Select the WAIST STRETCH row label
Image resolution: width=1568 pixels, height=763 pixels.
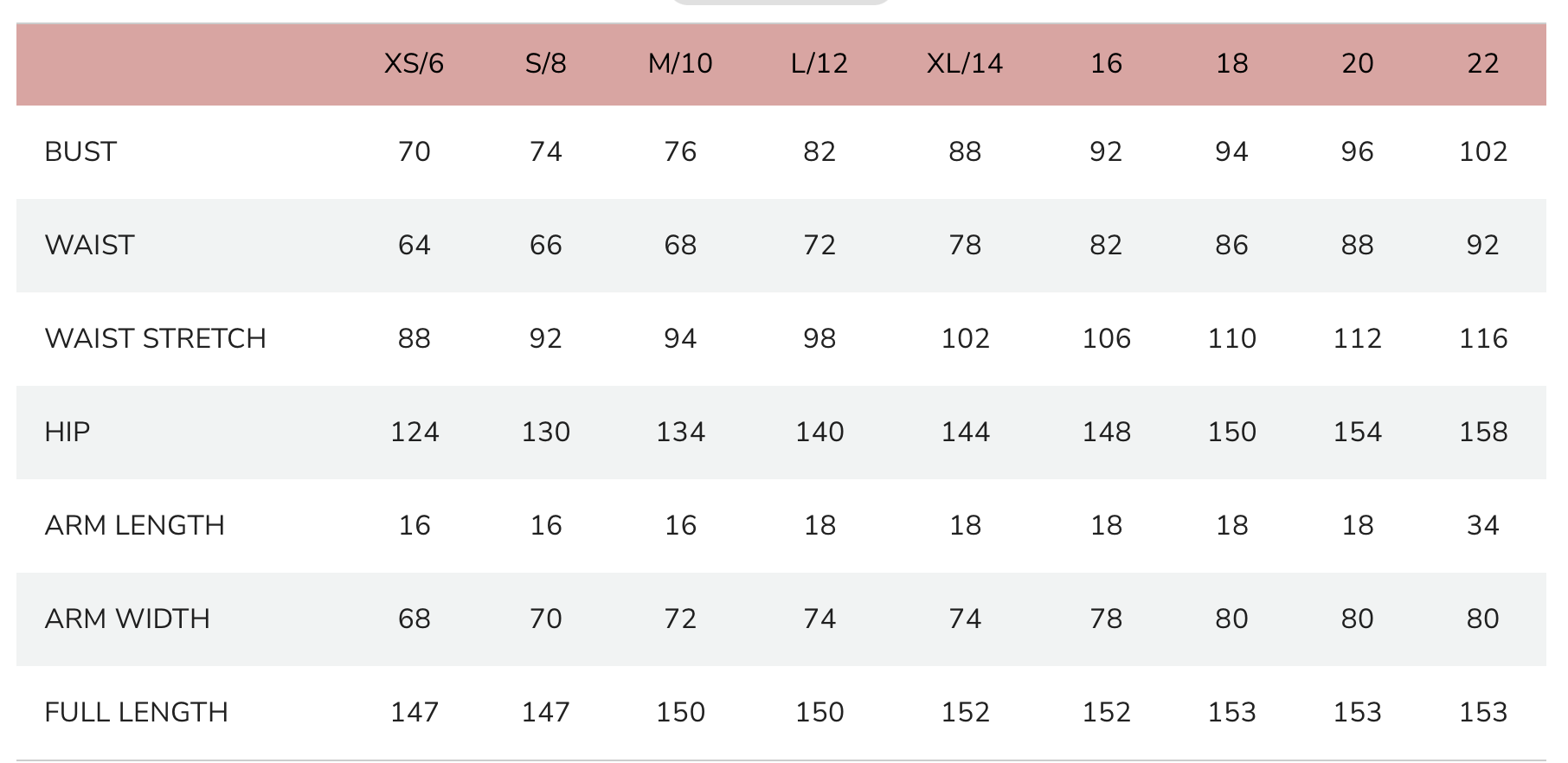point(156,339)
